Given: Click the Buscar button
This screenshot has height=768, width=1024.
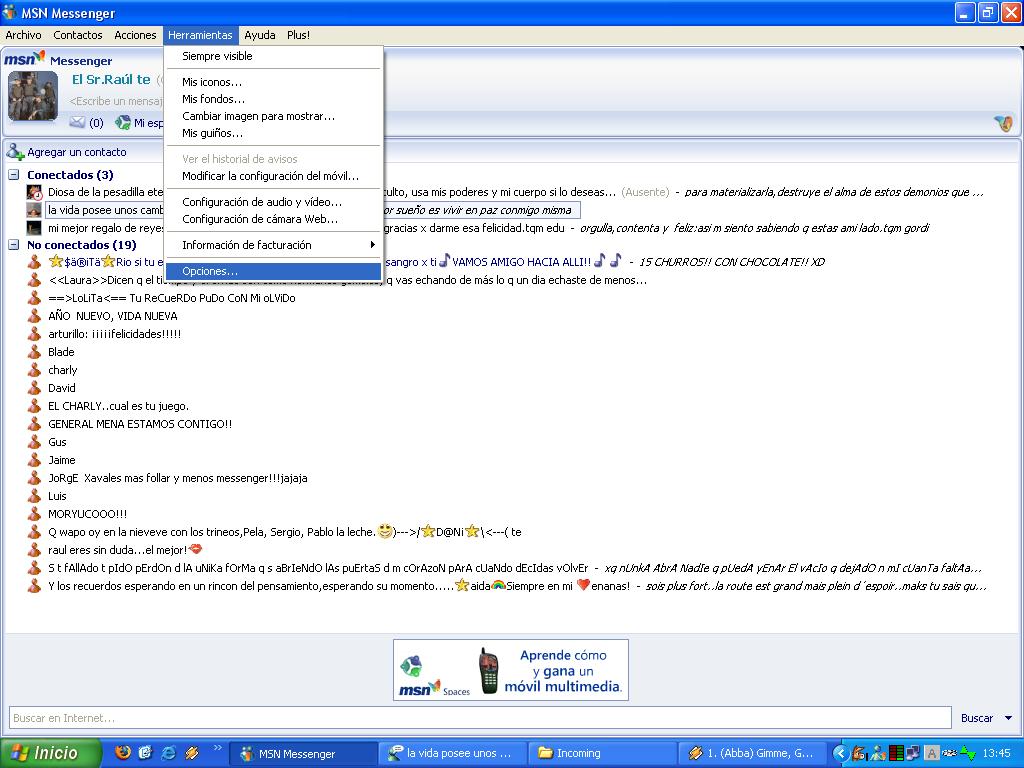Looking at the screenshot, I should point(977,718).
